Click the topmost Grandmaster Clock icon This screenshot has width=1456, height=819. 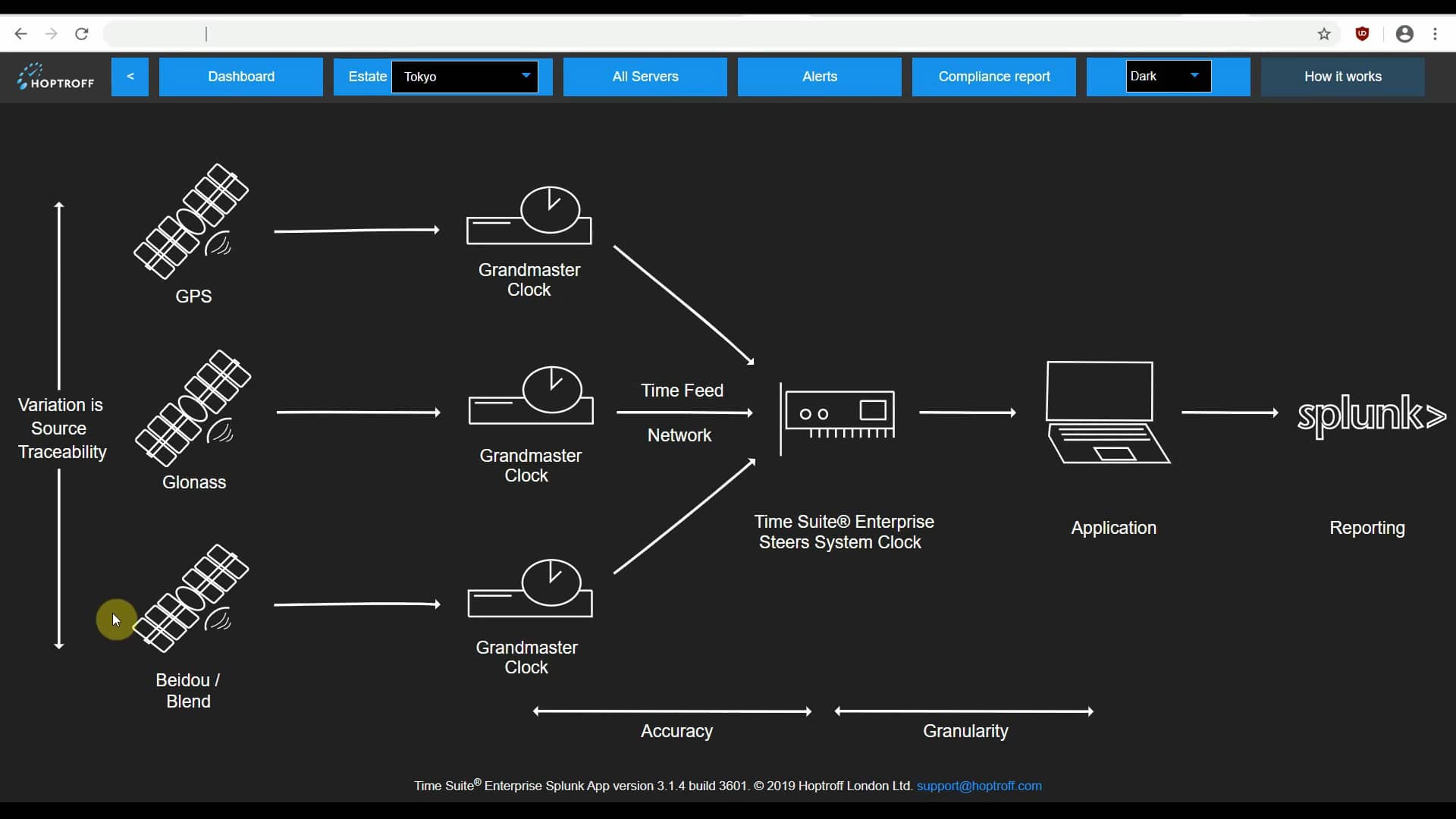click(x=529, y=216)
